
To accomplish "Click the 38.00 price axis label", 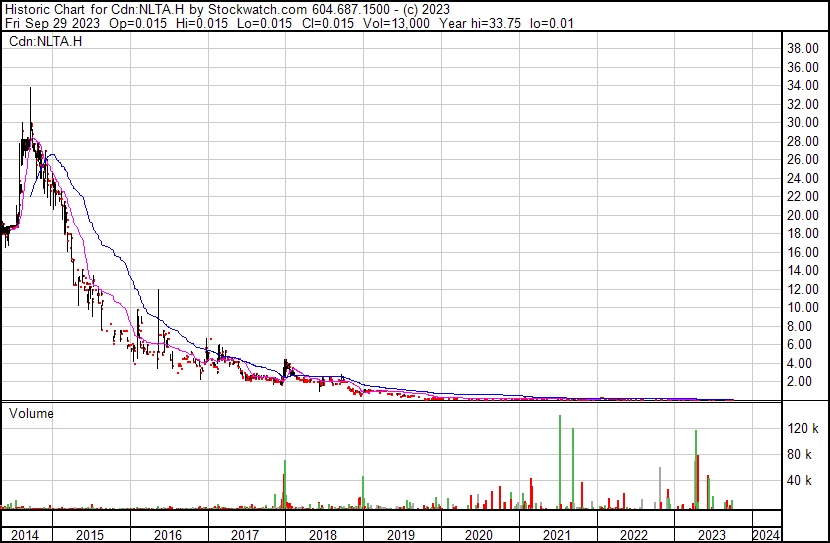I will (x=803, y=48).
